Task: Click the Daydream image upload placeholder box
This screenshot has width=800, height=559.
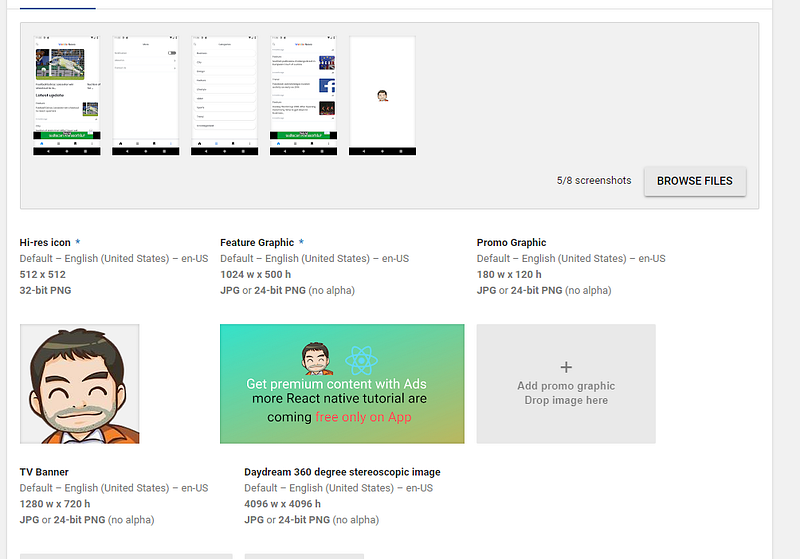Action: 304,555
